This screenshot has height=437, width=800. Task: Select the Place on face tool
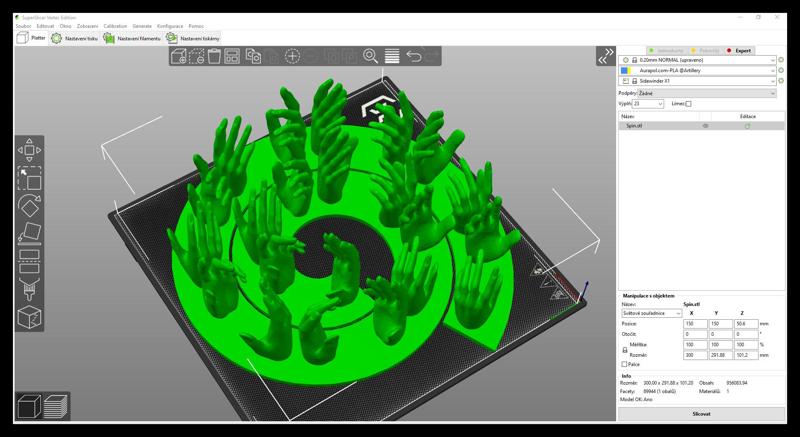29,234
